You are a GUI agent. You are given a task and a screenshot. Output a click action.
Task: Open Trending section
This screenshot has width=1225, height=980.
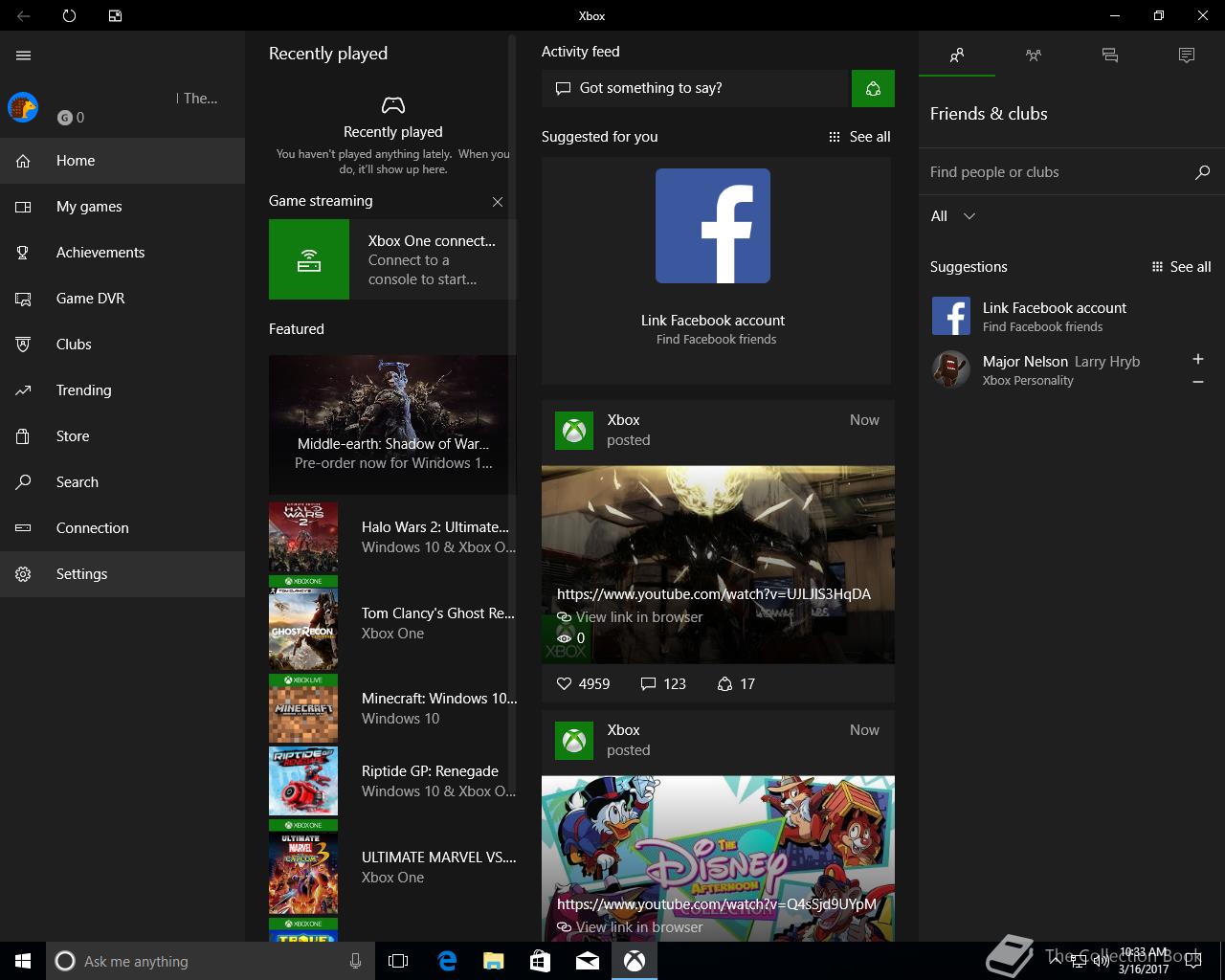[122, 390]
